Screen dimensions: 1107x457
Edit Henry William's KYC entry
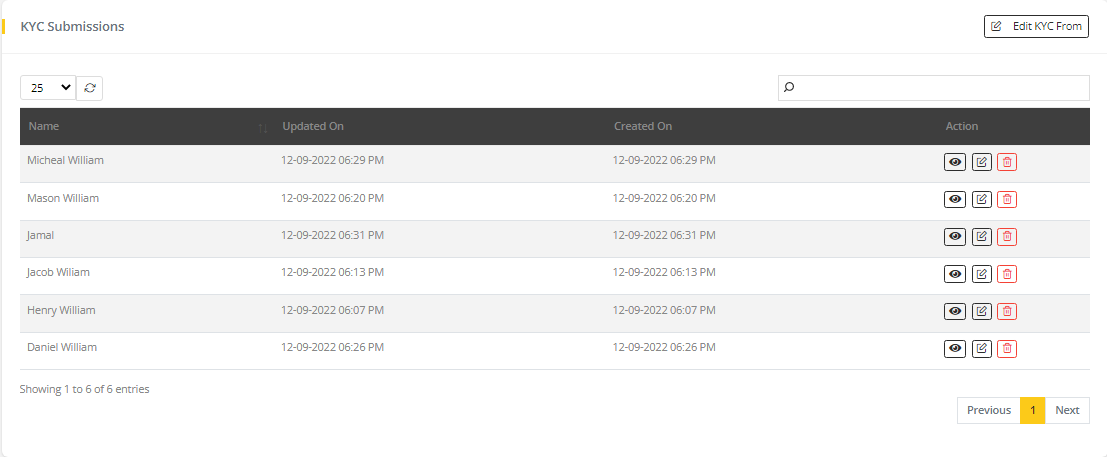coord(982,311)
